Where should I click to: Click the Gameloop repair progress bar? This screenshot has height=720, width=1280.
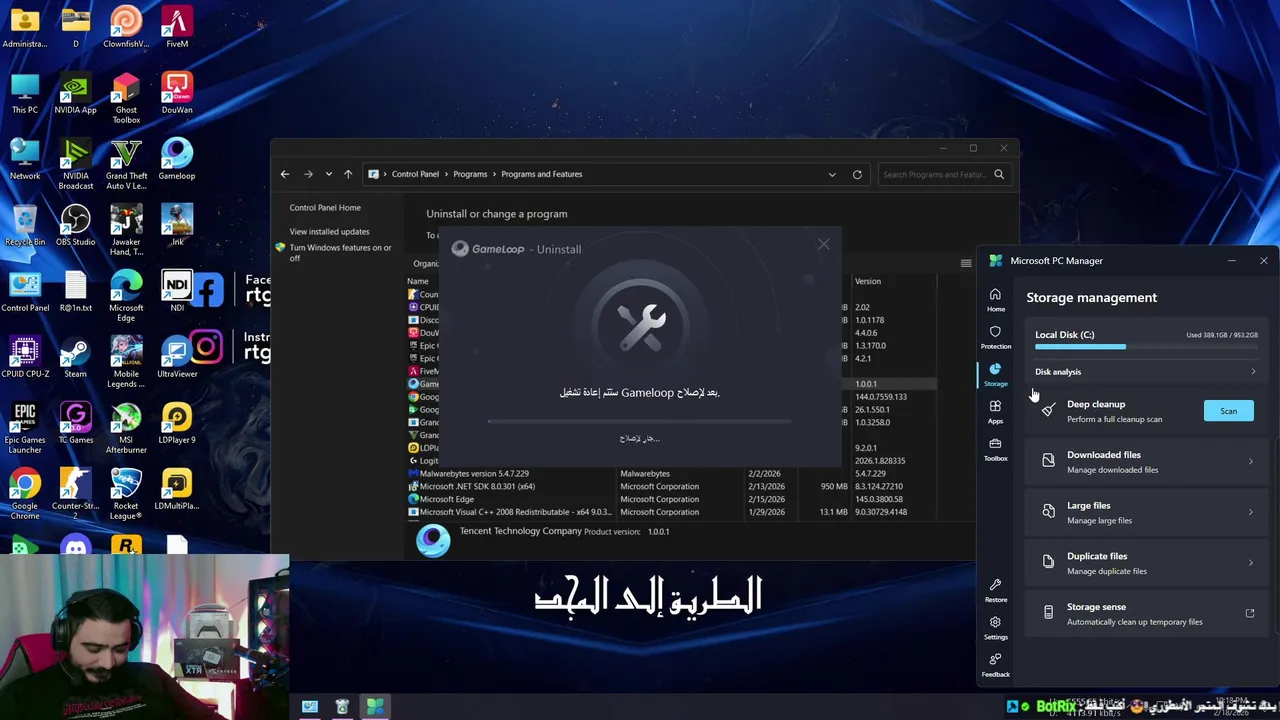point(639,421)
